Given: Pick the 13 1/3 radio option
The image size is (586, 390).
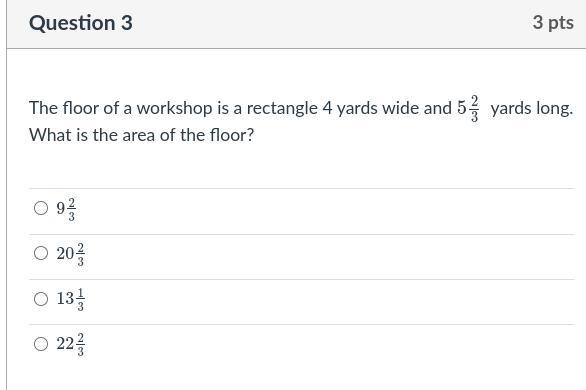Looking at the screenshot, I should pos(41,299).
